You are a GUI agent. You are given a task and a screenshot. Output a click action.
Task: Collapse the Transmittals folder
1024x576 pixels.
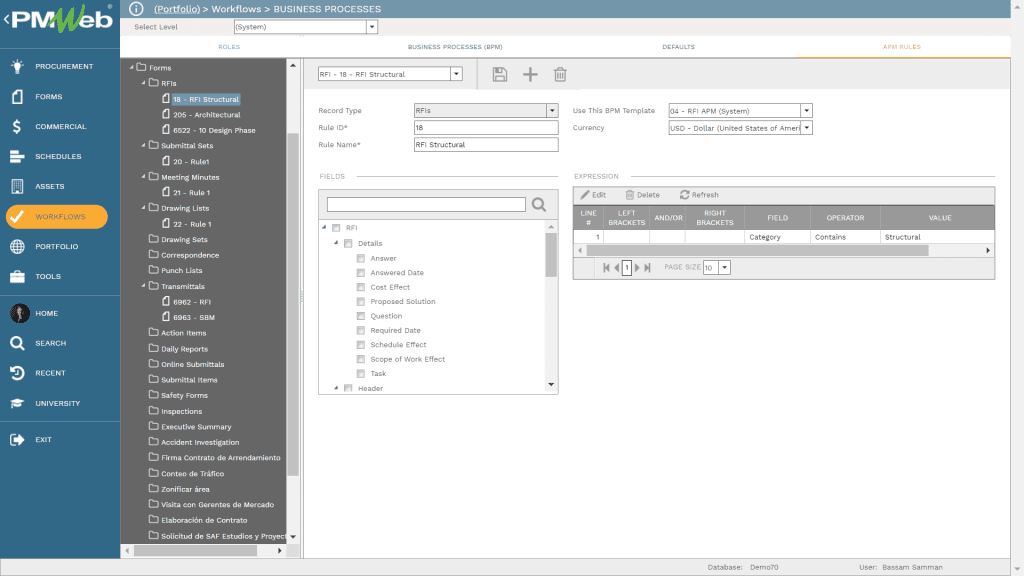point(144,286)
